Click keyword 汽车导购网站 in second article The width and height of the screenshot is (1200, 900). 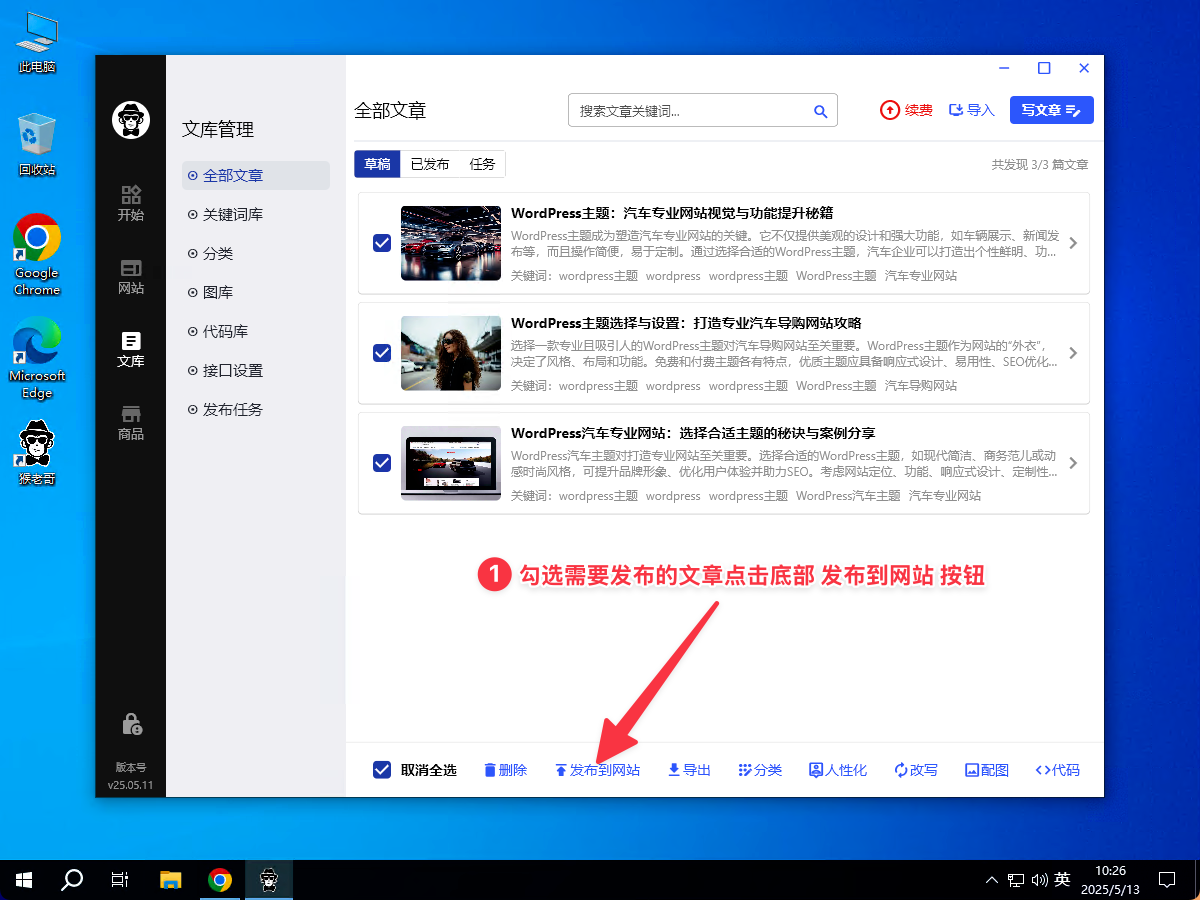[x=921, y=386]
